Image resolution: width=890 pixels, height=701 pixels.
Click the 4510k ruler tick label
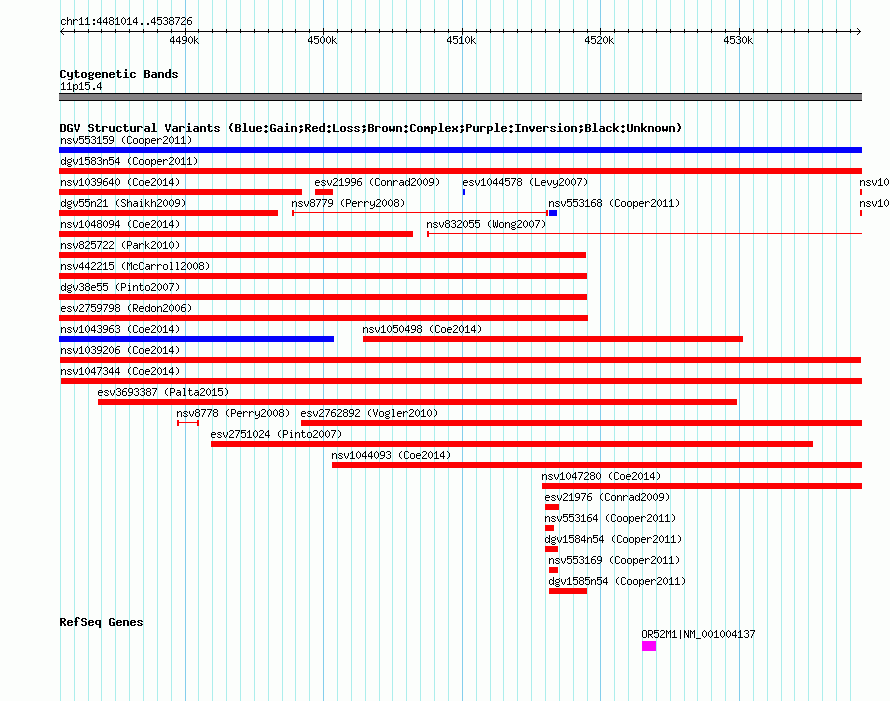coord(461,40)
